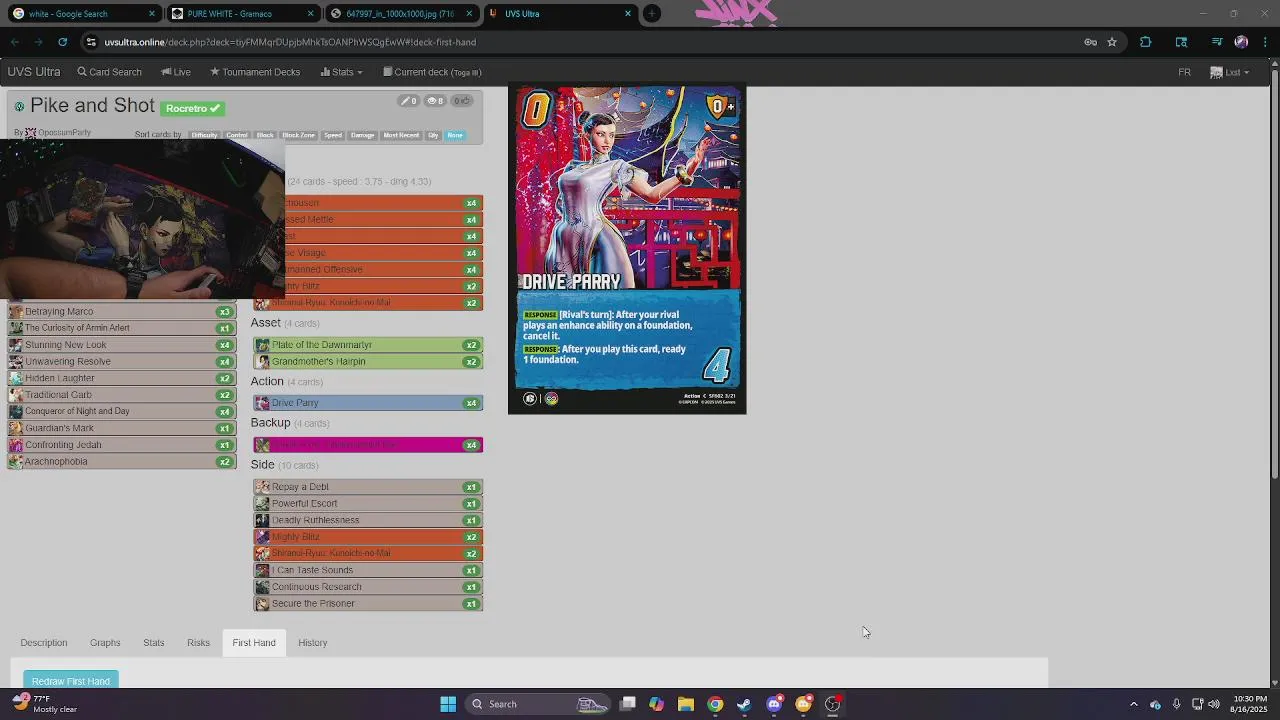The height and width of the screenshot is (720, 1280).
Task: Open Chrome media control icon
Action: coord(1217,42)
